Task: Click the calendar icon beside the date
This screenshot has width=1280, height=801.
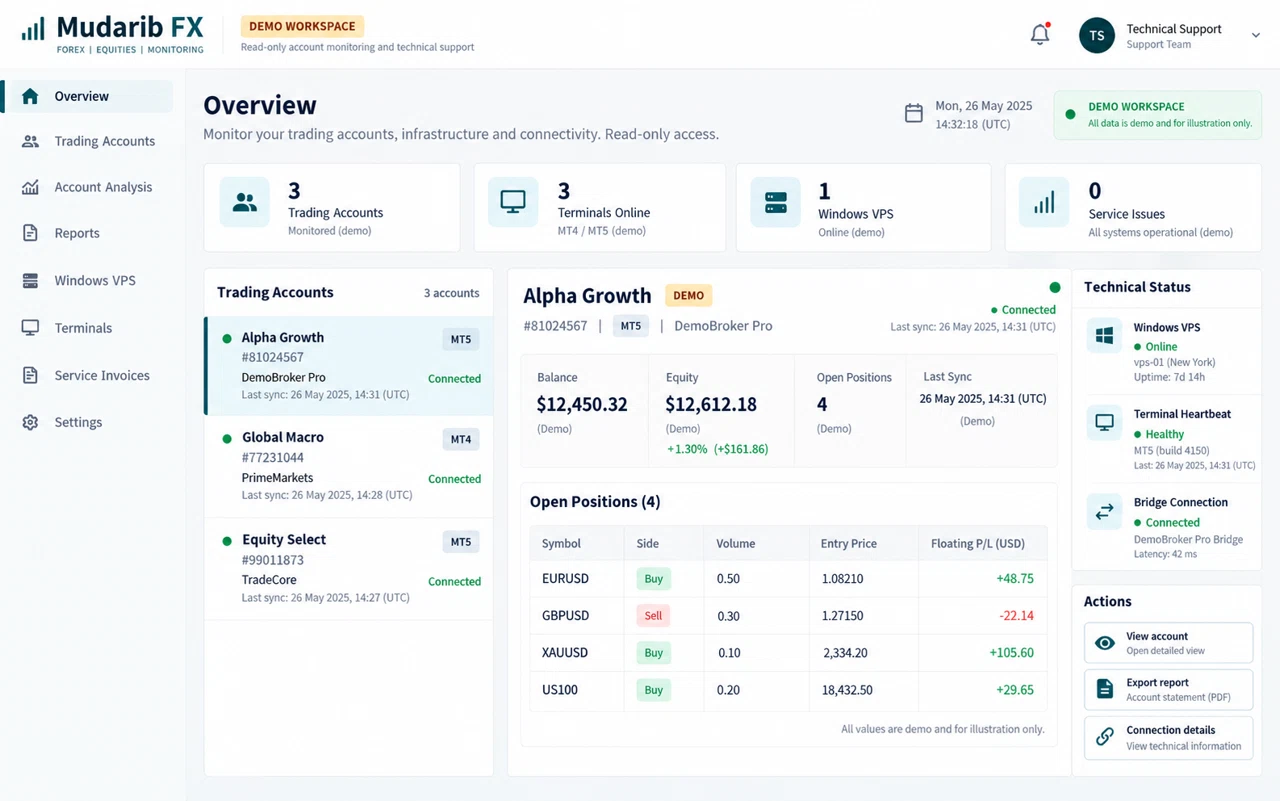Action: (x=913, y=113)
